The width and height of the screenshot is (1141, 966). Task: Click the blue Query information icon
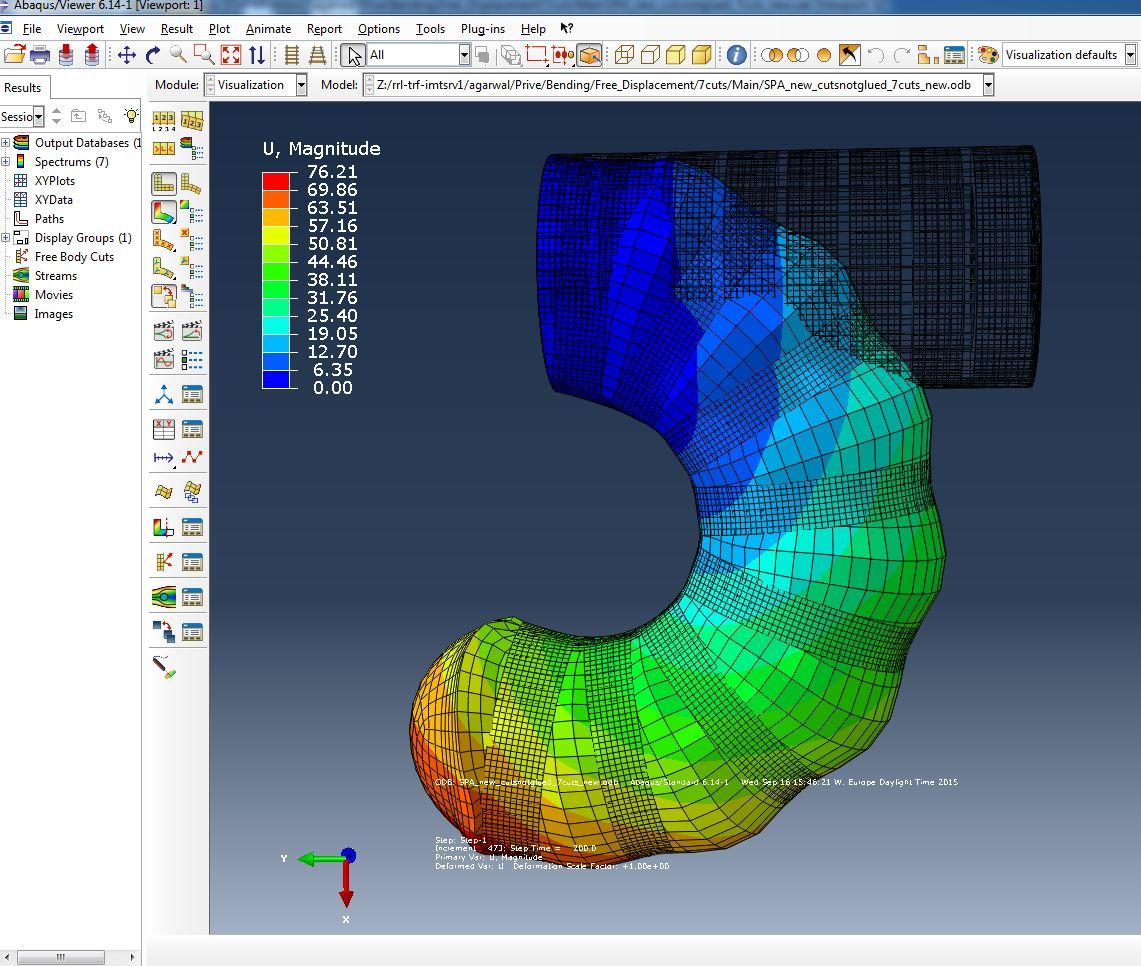coord(736,55)
